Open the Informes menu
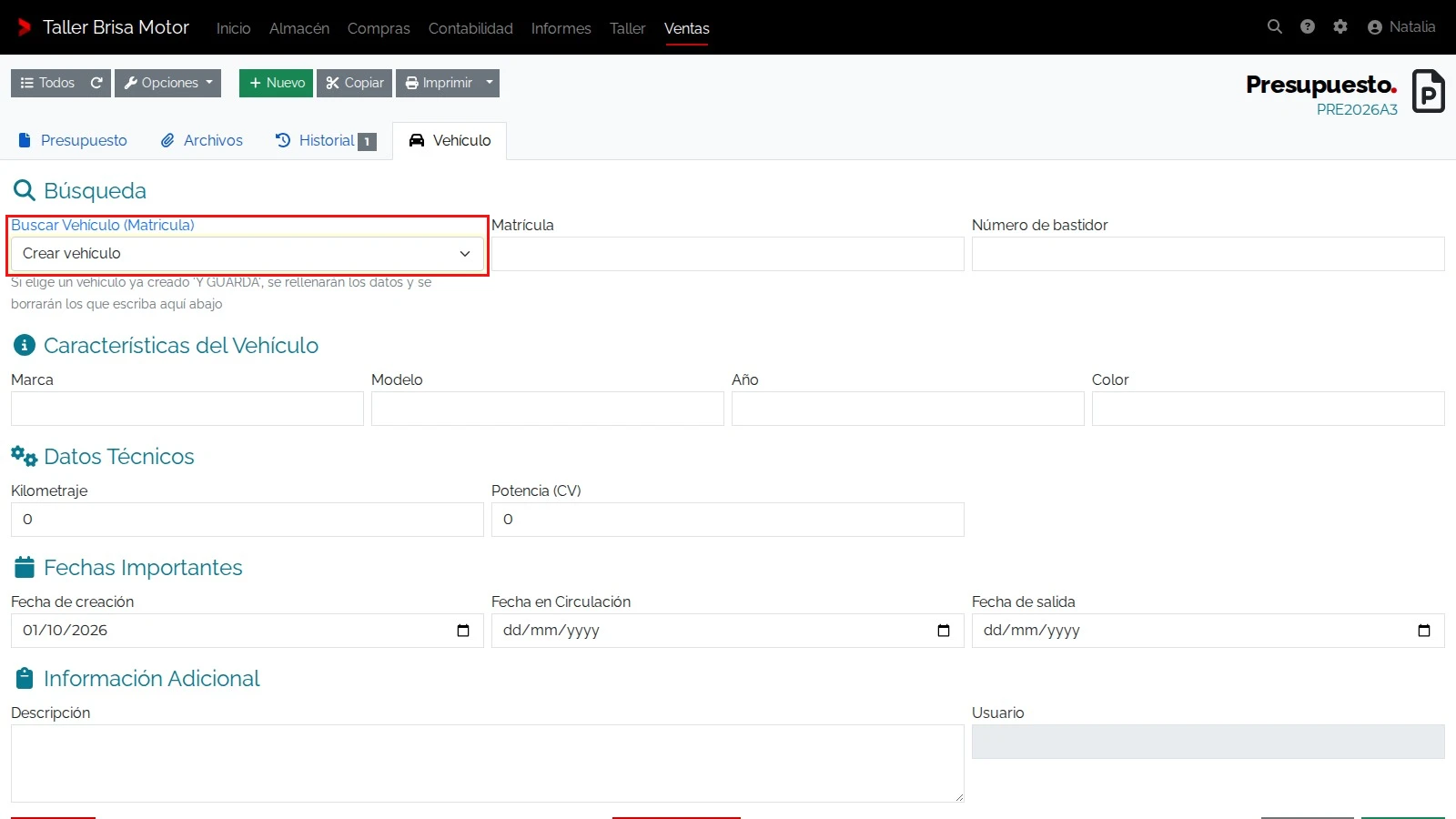Image resolution: width=1456 pixels, height=819 pixels. [561, 28]
